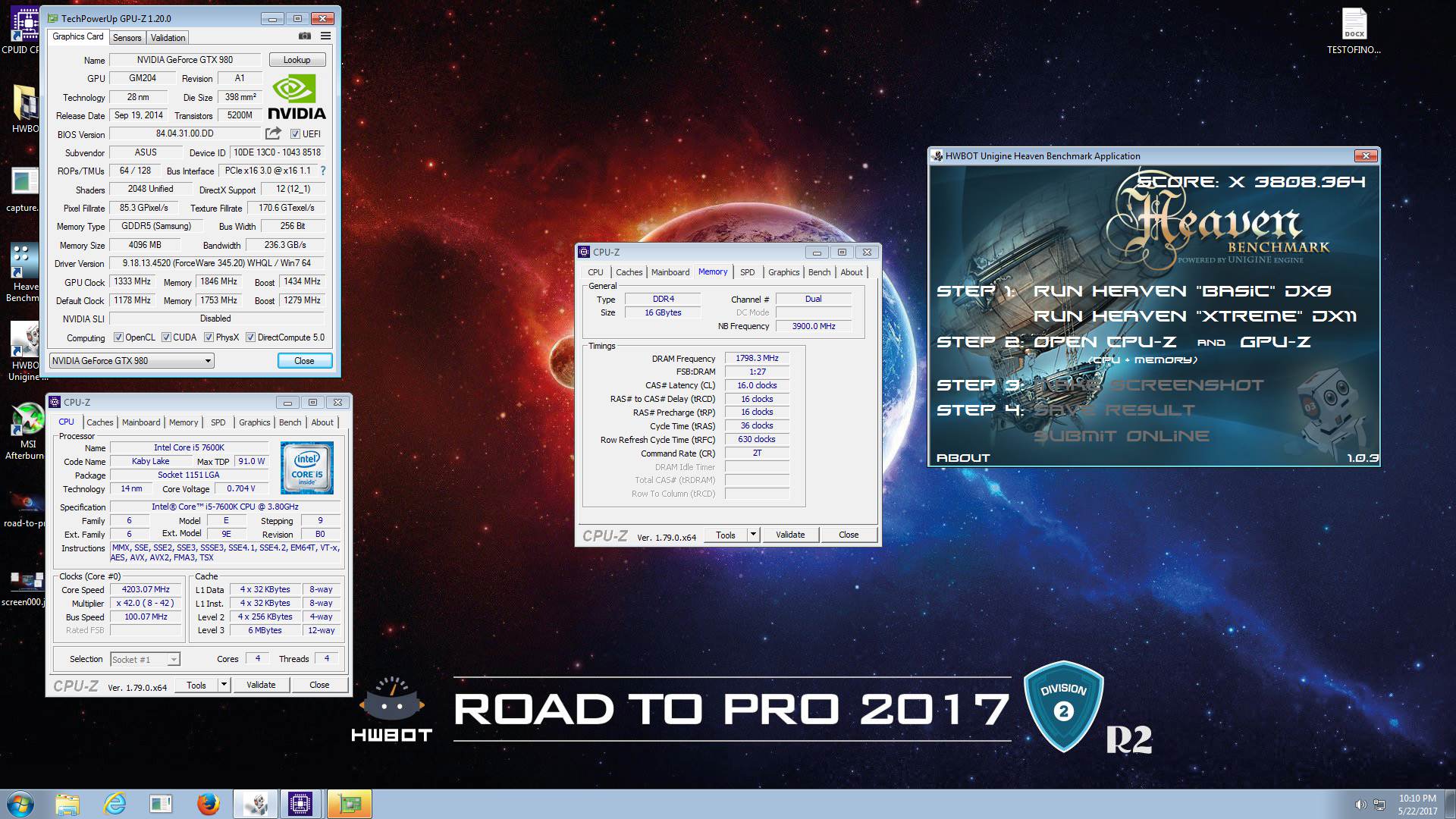This screenshot has height=819, width=1456.
Task: Open the CPUID CPU-Z desktop shortcut
Action: [23, 32]
